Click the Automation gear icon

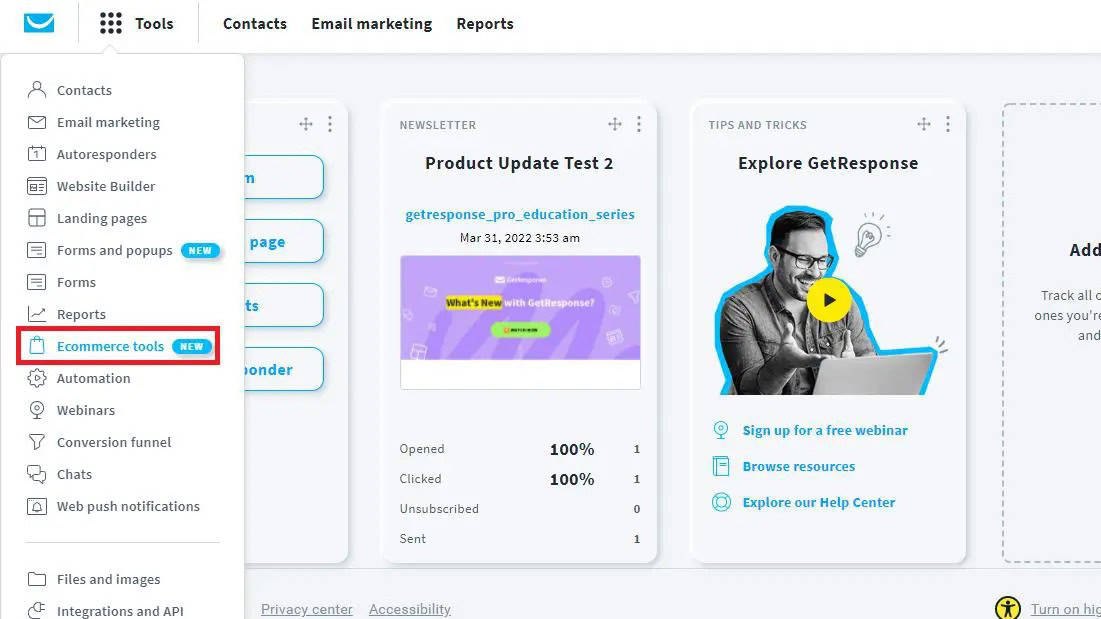tap(37, 378)
